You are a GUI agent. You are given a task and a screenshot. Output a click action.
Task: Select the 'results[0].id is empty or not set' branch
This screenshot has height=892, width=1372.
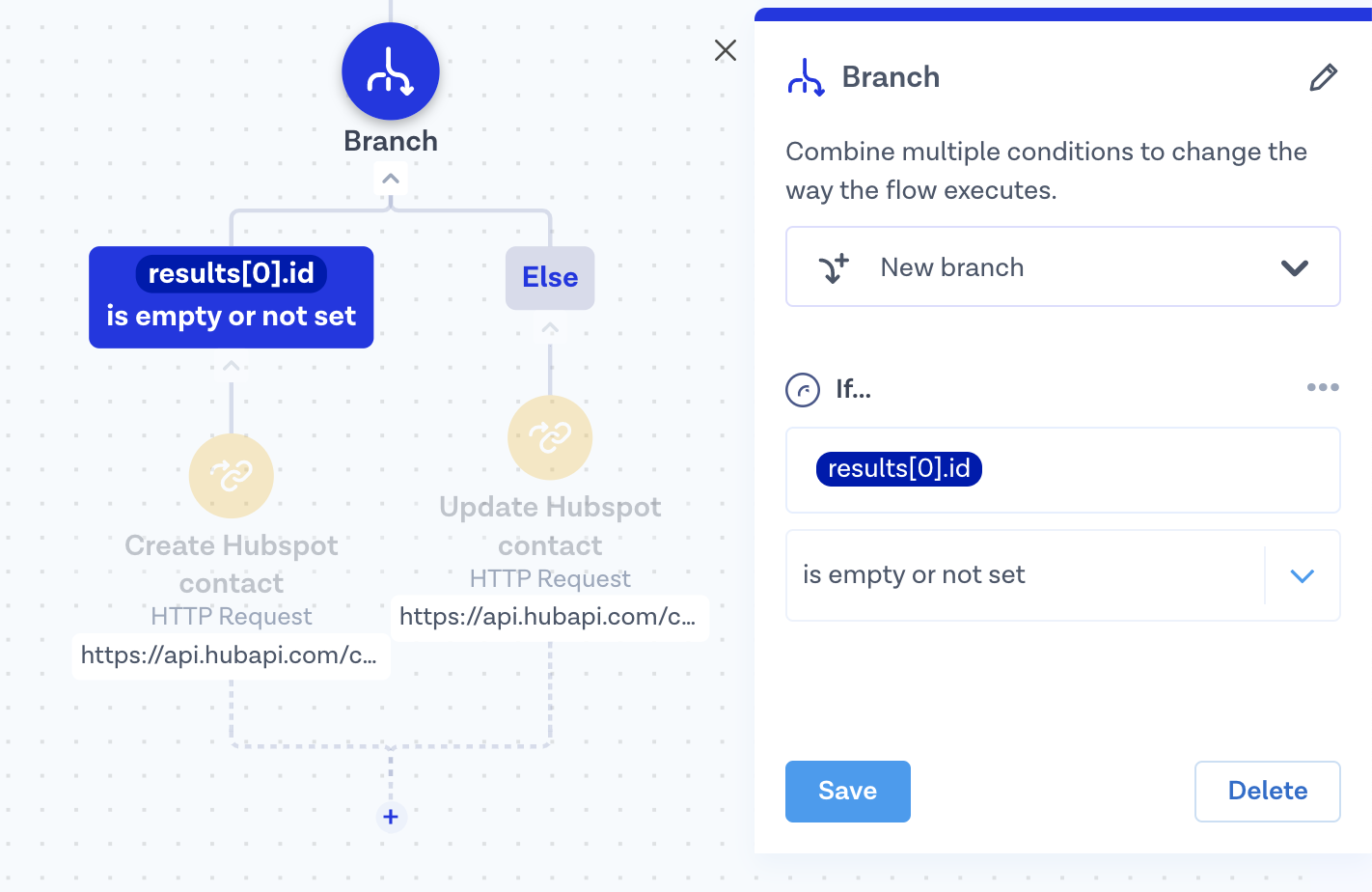tap(232, 297)
